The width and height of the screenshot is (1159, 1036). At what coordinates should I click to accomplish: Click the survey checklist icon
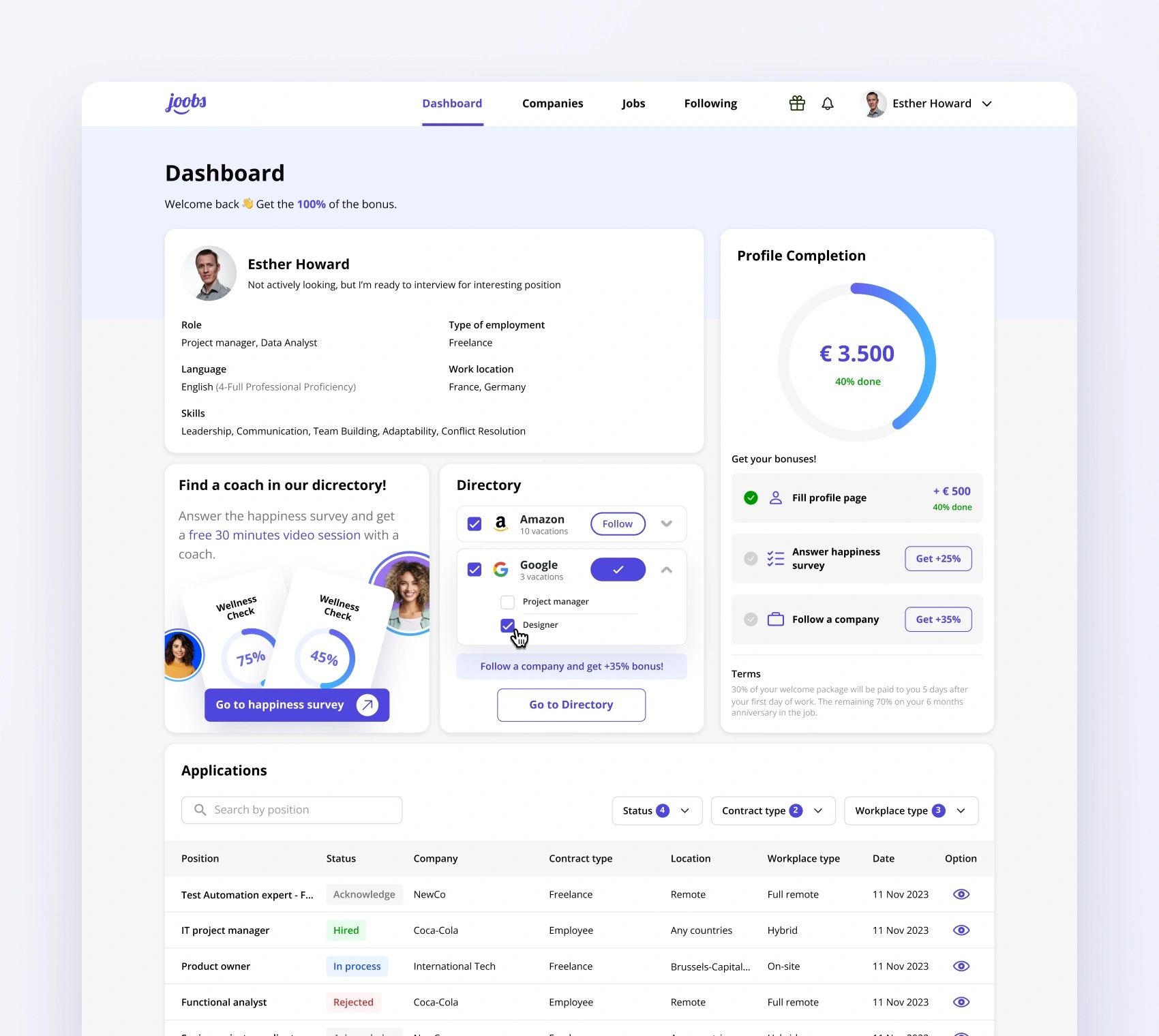point(776,559)
